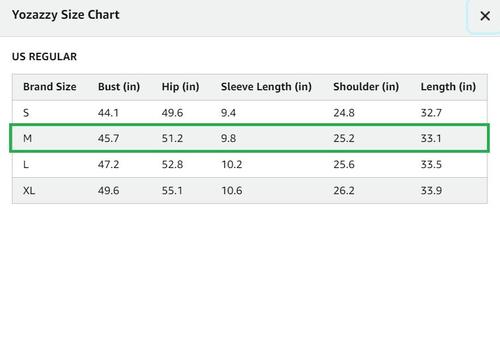
Task: Click the Bust (in) column header
Action: [119, 87]
